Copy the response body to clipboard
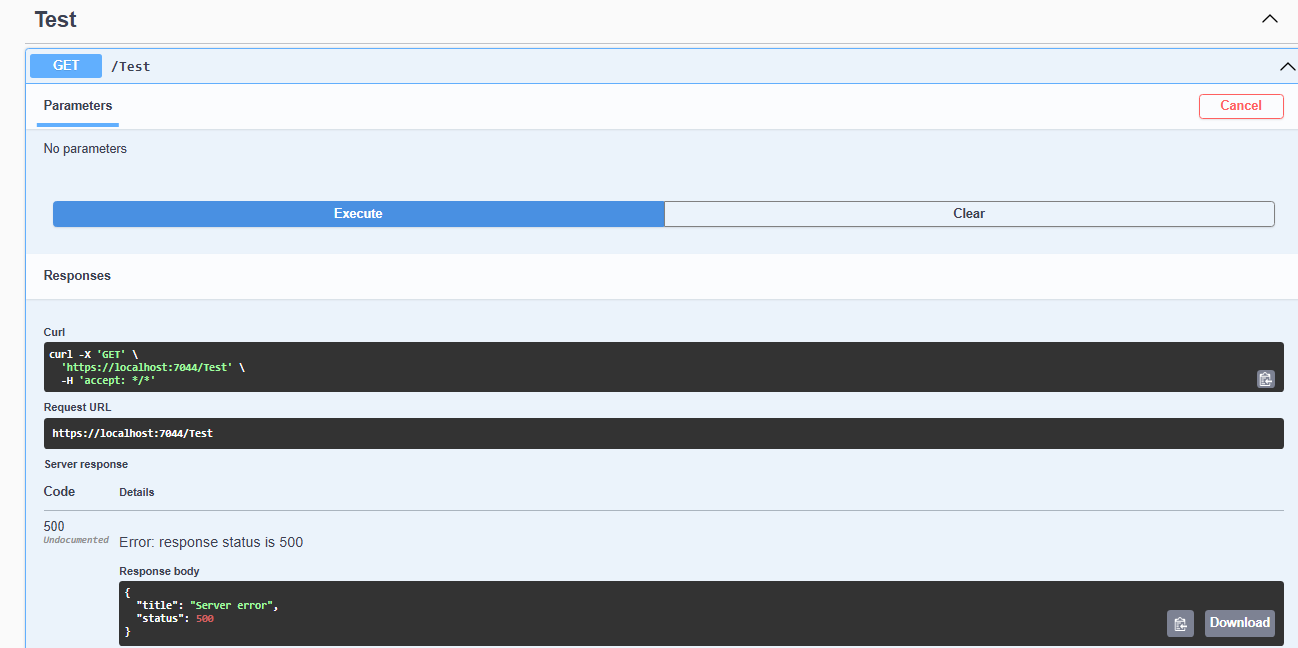Viewport: 1298px width, 648px height. pyautogui.click(x=1180, y=623)
